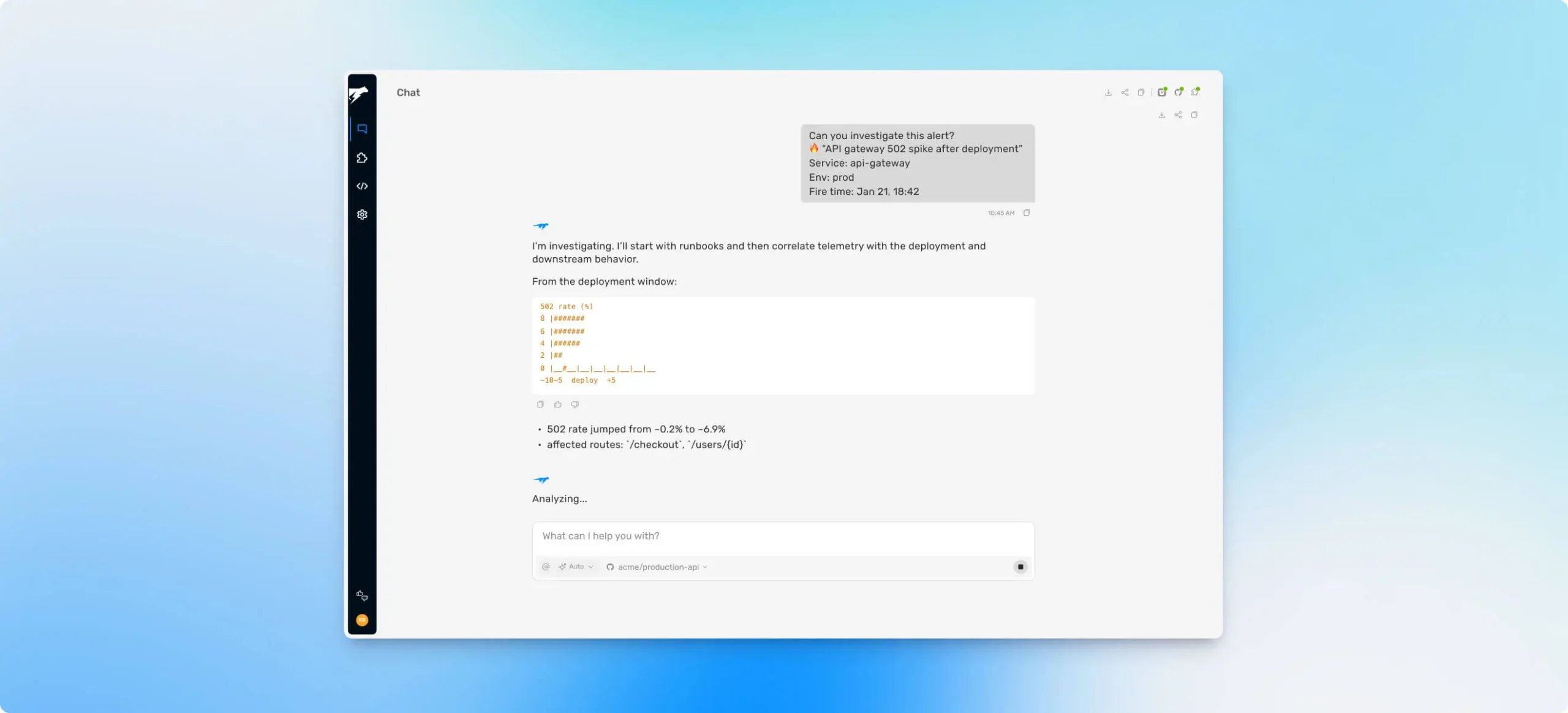Click the GitHub connection status icon
The width and height of the screenshot is (1568, 713).
pos(1178,92)
